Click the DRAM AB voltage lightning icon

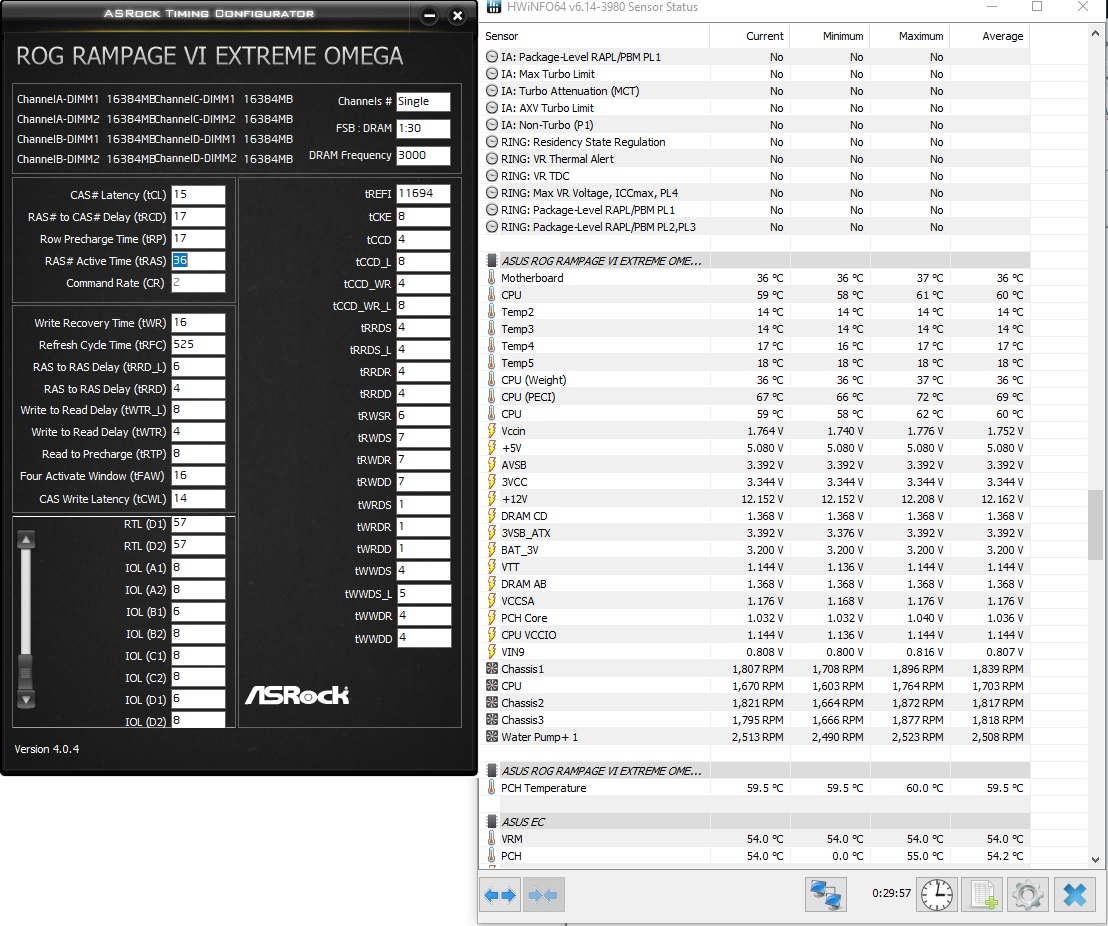click(x=492, y=584)
